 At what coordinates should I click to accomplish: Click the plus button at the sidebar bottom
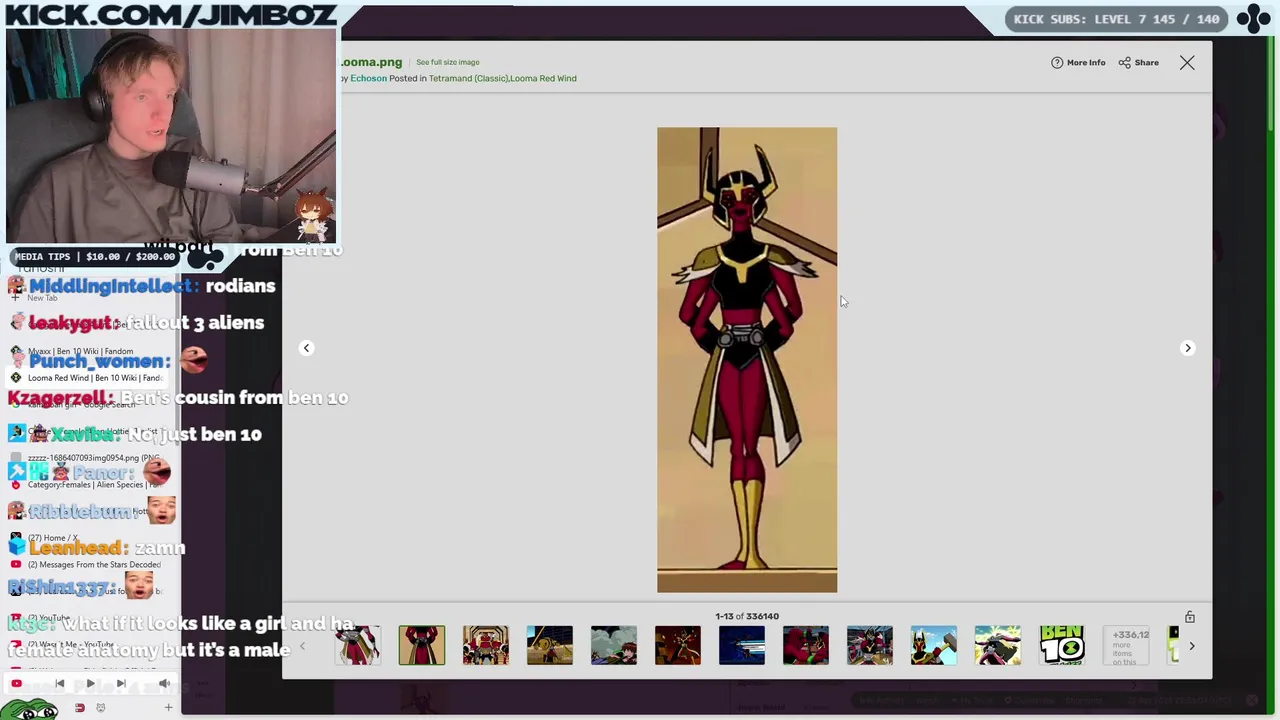point(168,708)
